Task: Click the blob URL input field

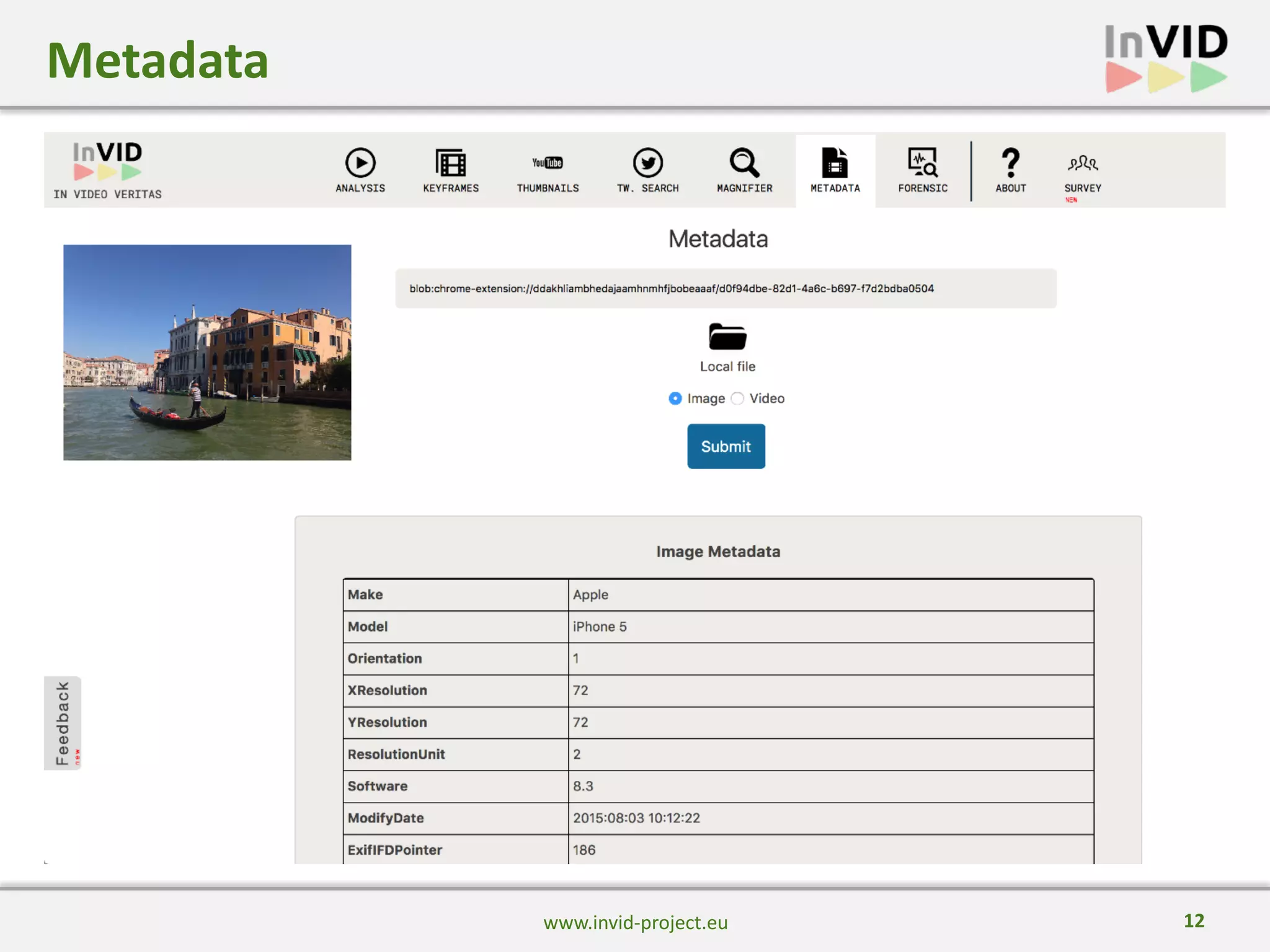Action: (x=726, y=289)
